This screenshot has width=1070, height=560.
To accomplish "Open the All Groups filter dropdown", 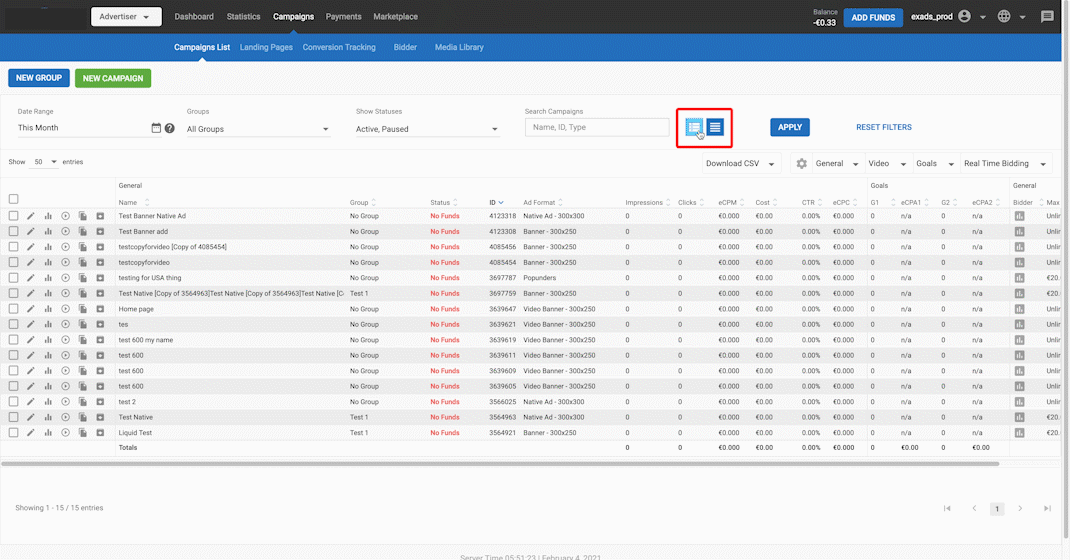I will point(257,129).
